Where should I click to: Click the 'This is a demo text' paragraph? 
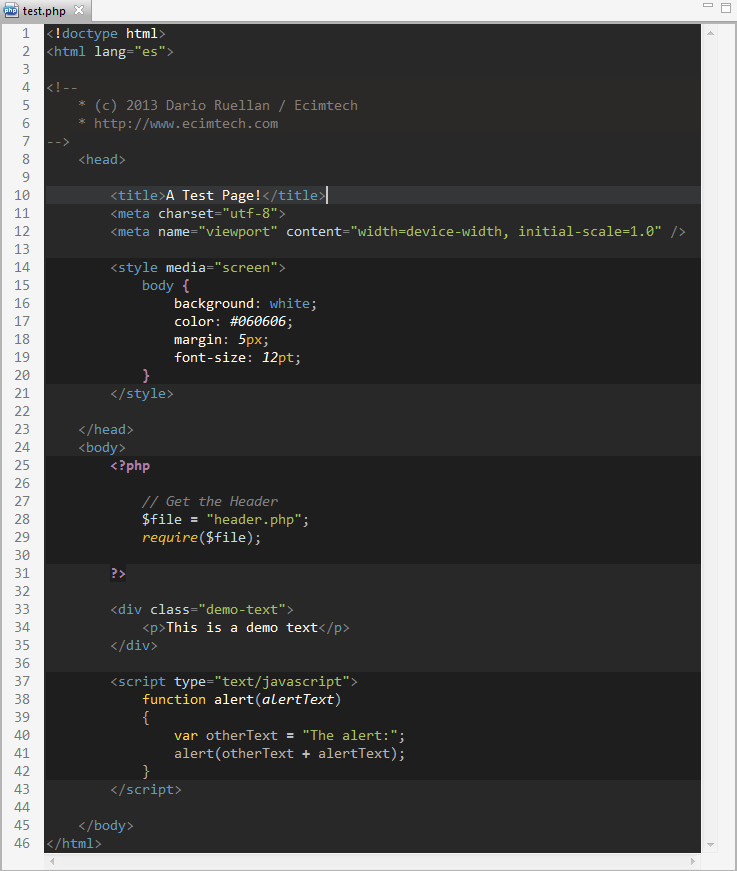tap(242, 628)
